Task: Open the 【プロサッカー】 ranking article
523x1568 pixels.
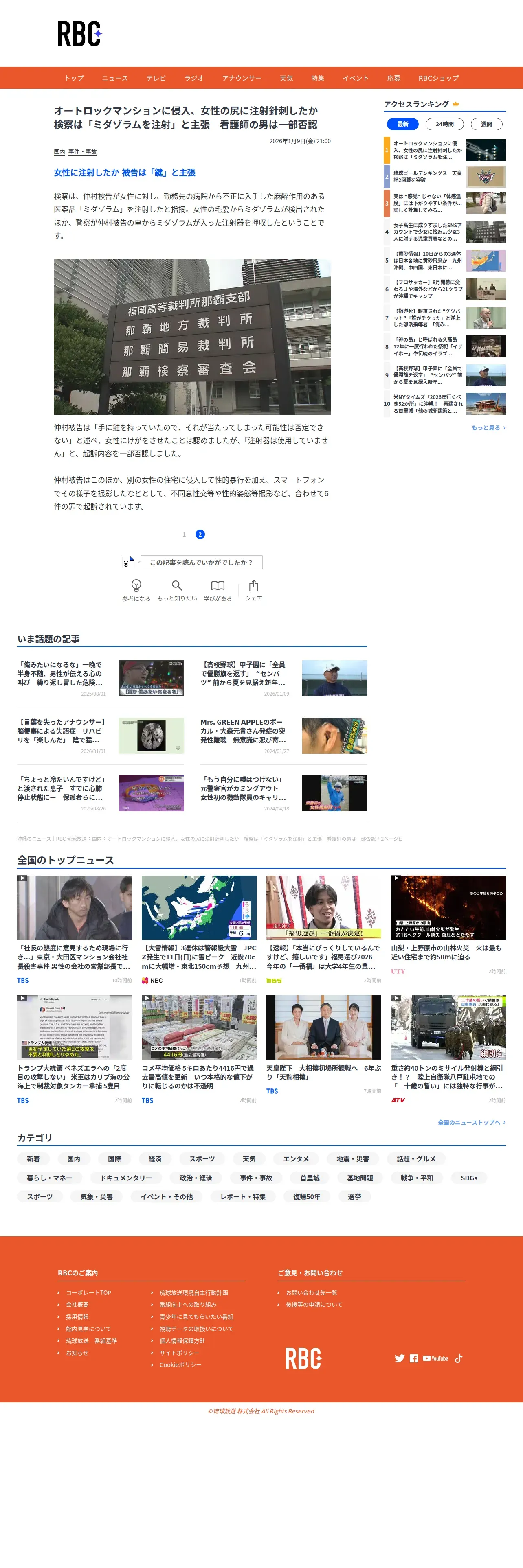Action: (x=444, y=289)
